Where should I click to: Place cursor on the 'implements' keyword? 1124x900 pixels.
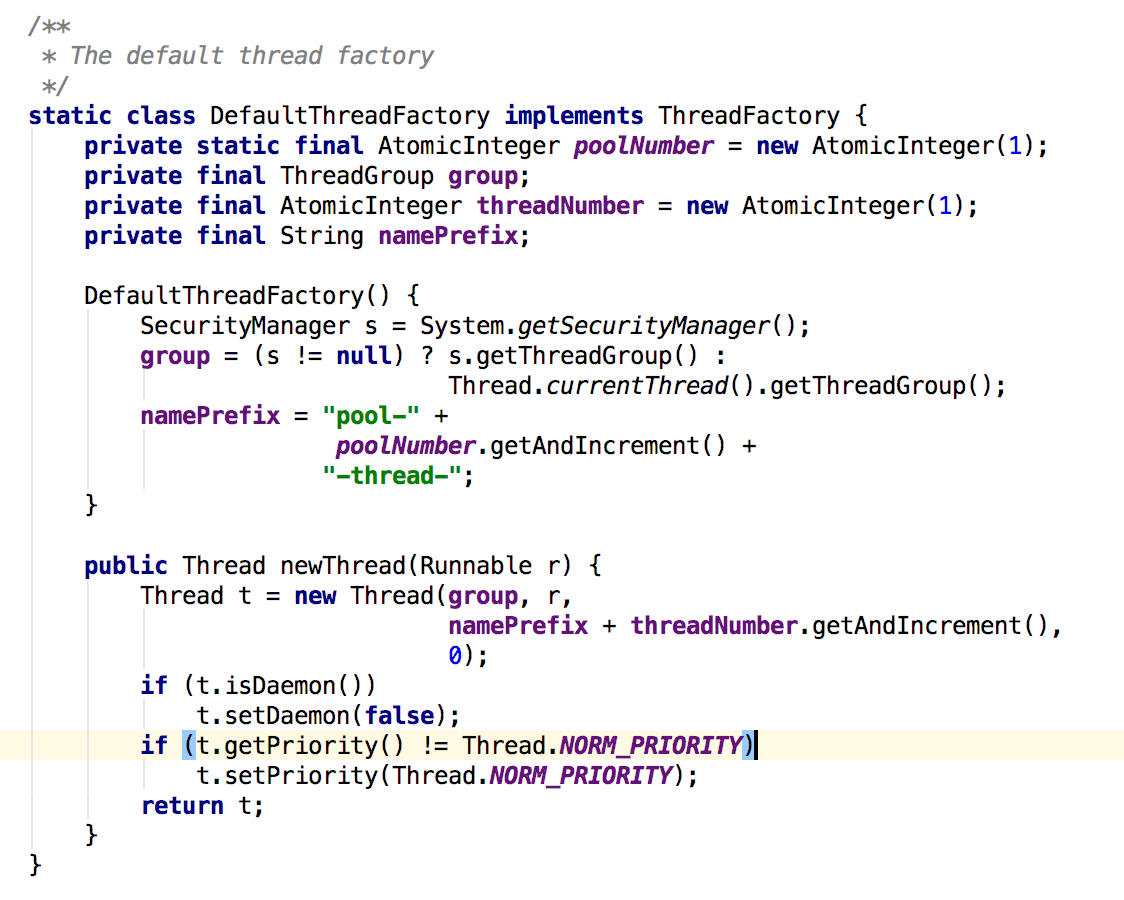[573, 116]
